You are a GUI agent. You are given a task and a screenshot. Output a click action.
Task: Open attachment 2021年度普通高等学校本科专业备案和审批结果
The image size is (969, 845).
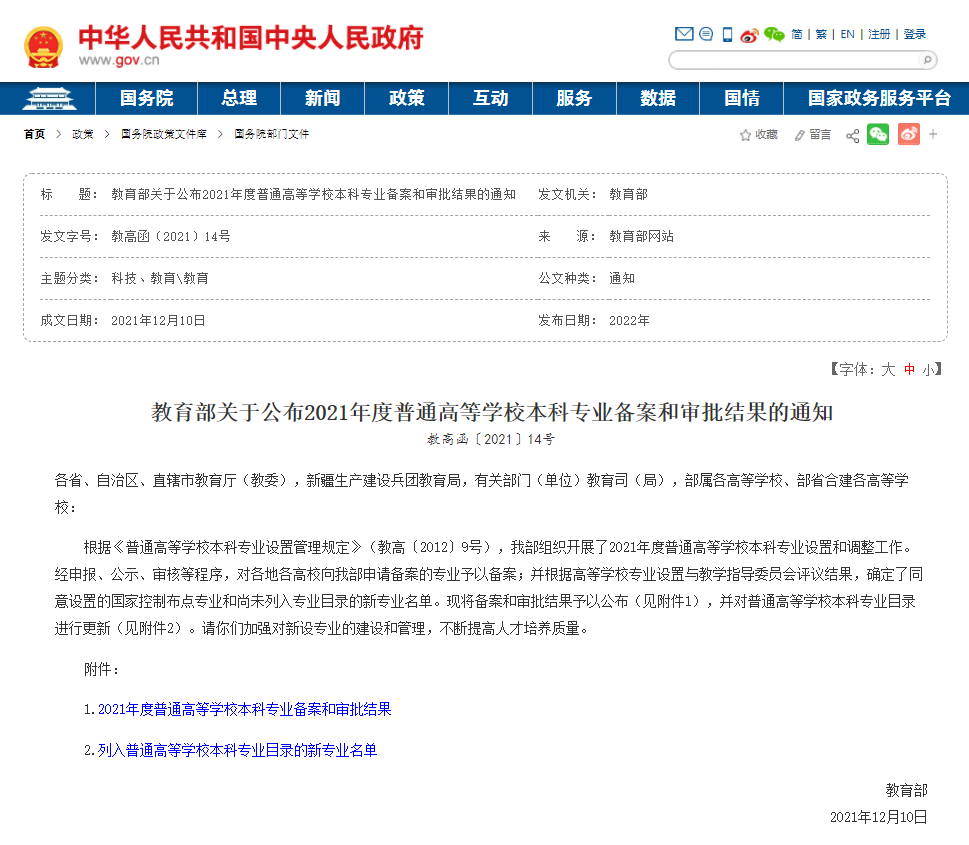click(x=244, y=709)
